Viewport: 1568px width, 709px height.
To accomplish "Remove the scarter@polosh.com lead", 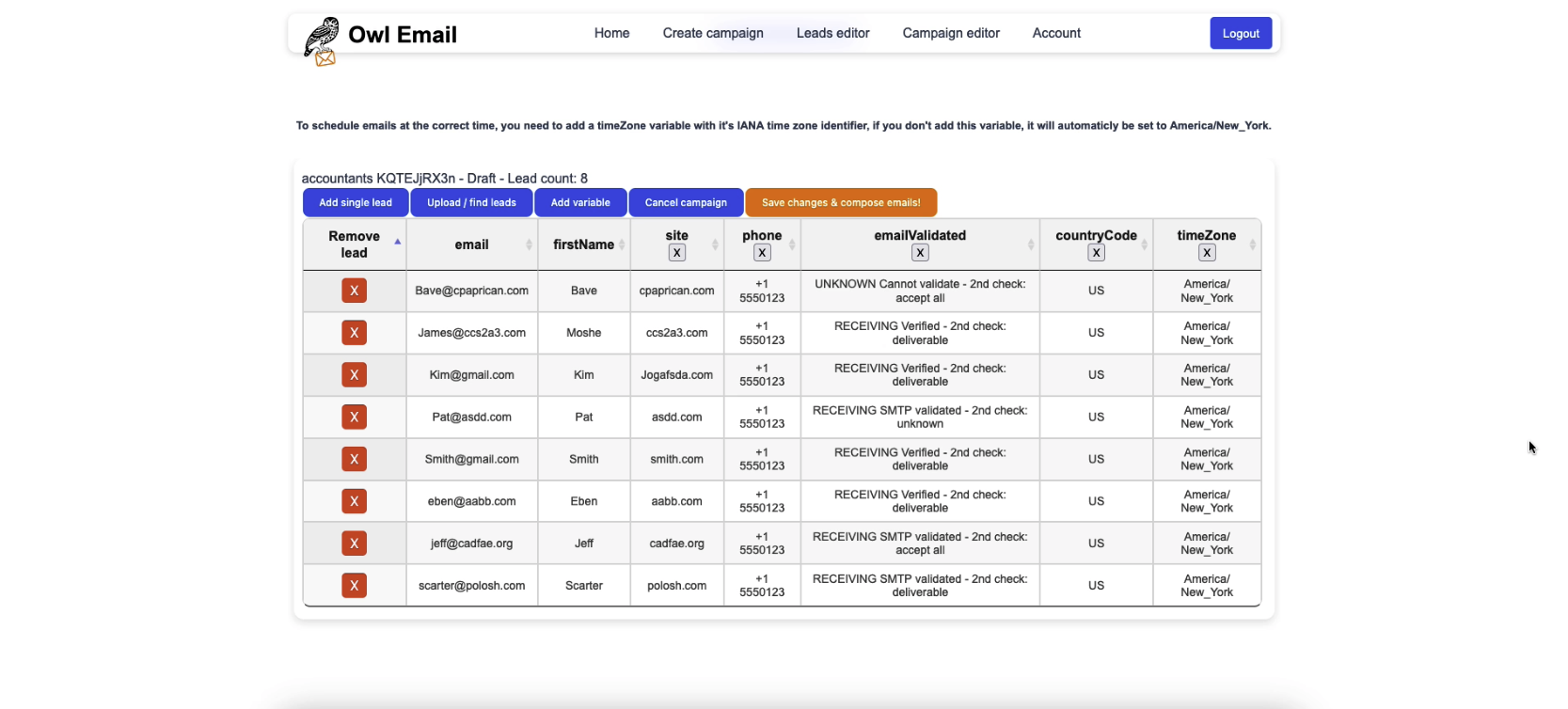I will 354,586.
